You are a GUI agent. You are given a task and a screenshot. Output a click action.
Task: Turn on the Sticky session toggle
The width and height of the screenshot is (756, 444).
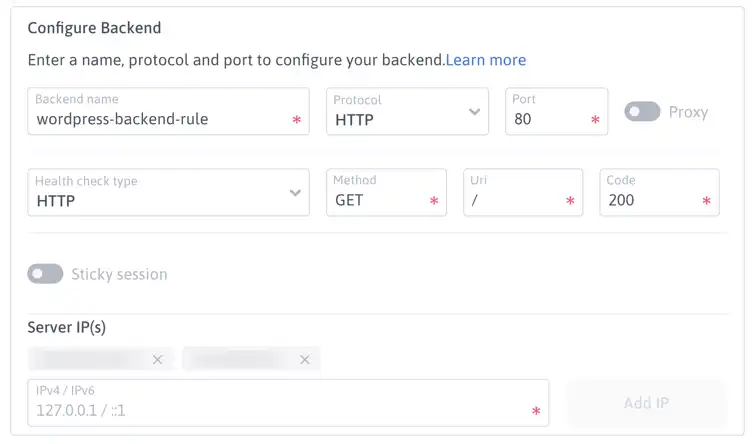45,274
